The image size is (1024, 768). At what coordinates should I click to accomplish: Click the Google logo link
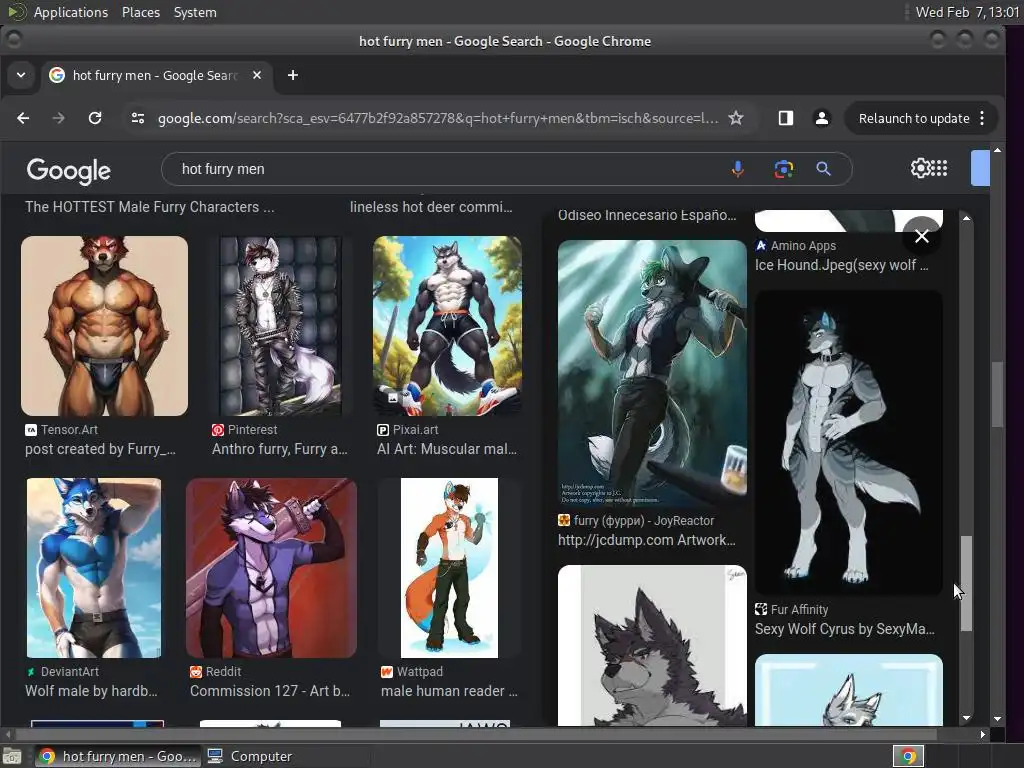[x=68, y=170]
